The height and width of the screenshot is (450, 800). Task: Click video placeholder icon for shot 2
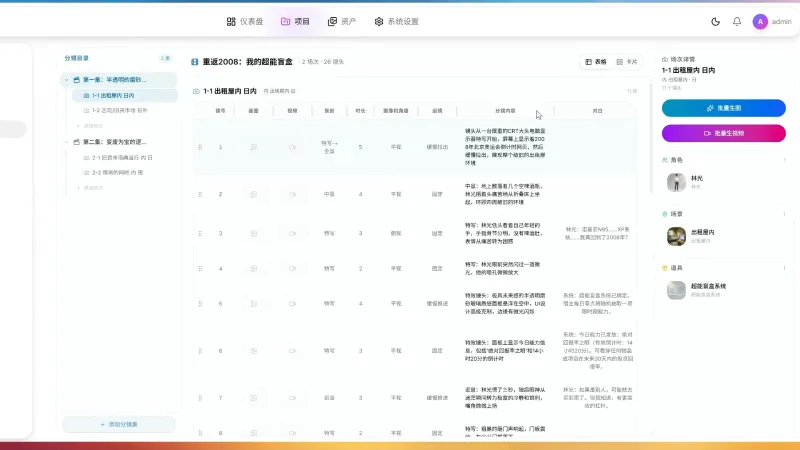pyautogui.click(x=292, y=194)
